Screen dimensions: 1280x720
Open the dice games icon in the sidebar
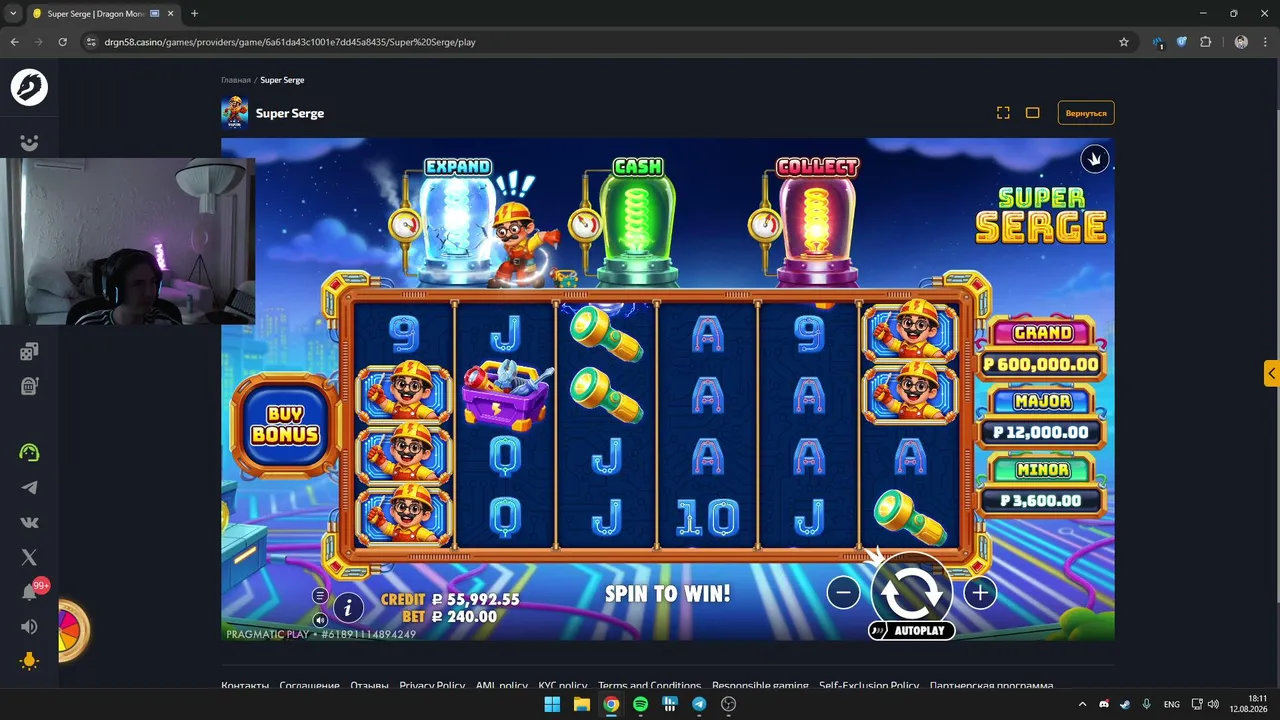(x=29, y=351)
